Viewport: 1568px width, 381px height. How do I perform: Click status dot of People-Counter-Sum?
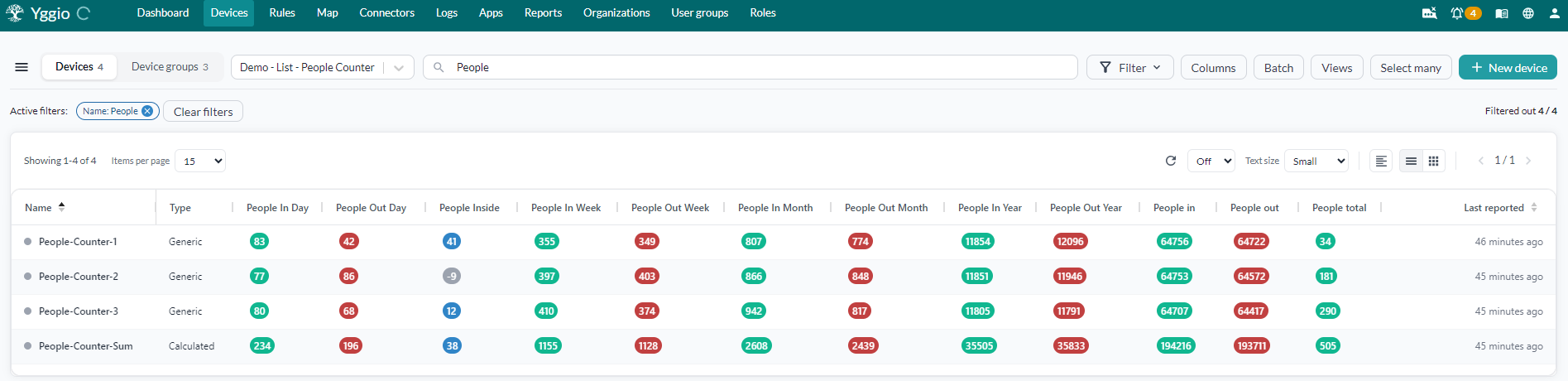[x=27, y=346]
